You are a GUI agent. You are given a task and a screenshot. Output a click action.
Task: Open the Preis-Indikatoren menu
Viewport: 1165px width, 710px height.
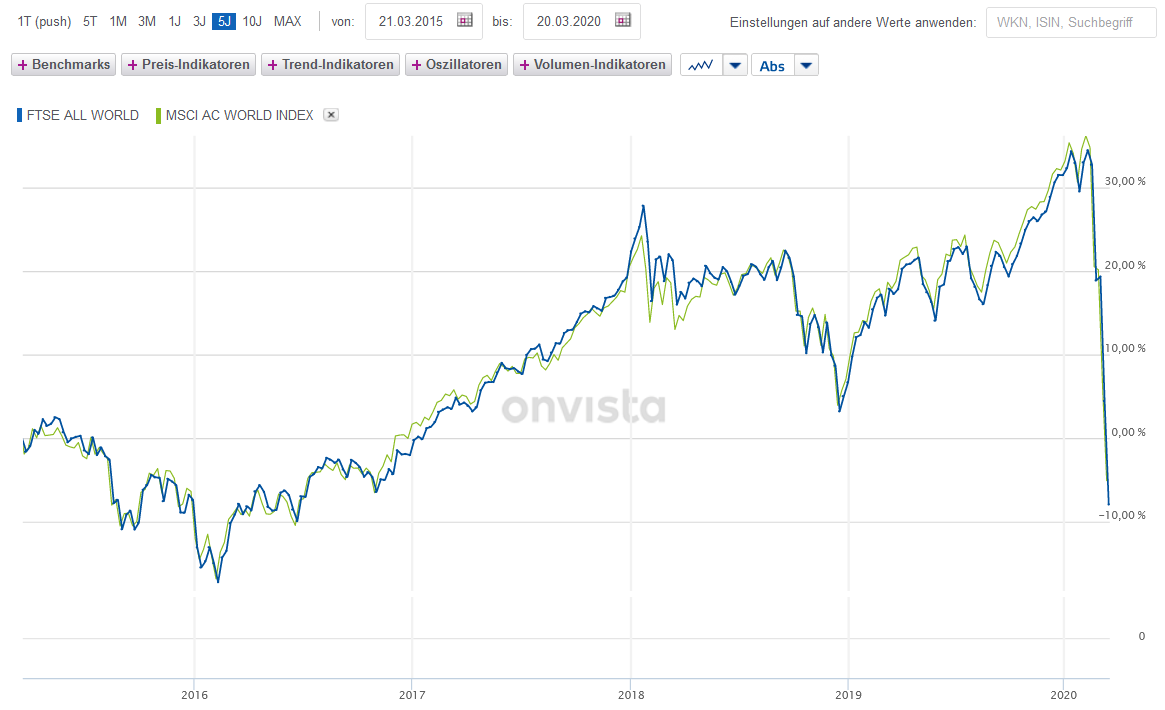189,65
